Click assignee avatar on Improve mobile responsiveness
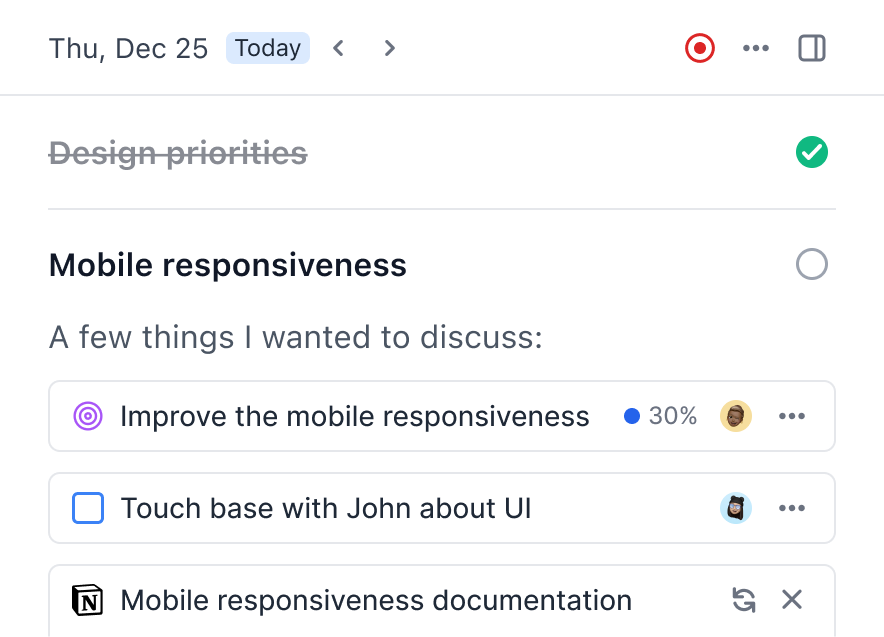Screen dimensions: 884x637 pyautogui.click(x=736, y=416)
